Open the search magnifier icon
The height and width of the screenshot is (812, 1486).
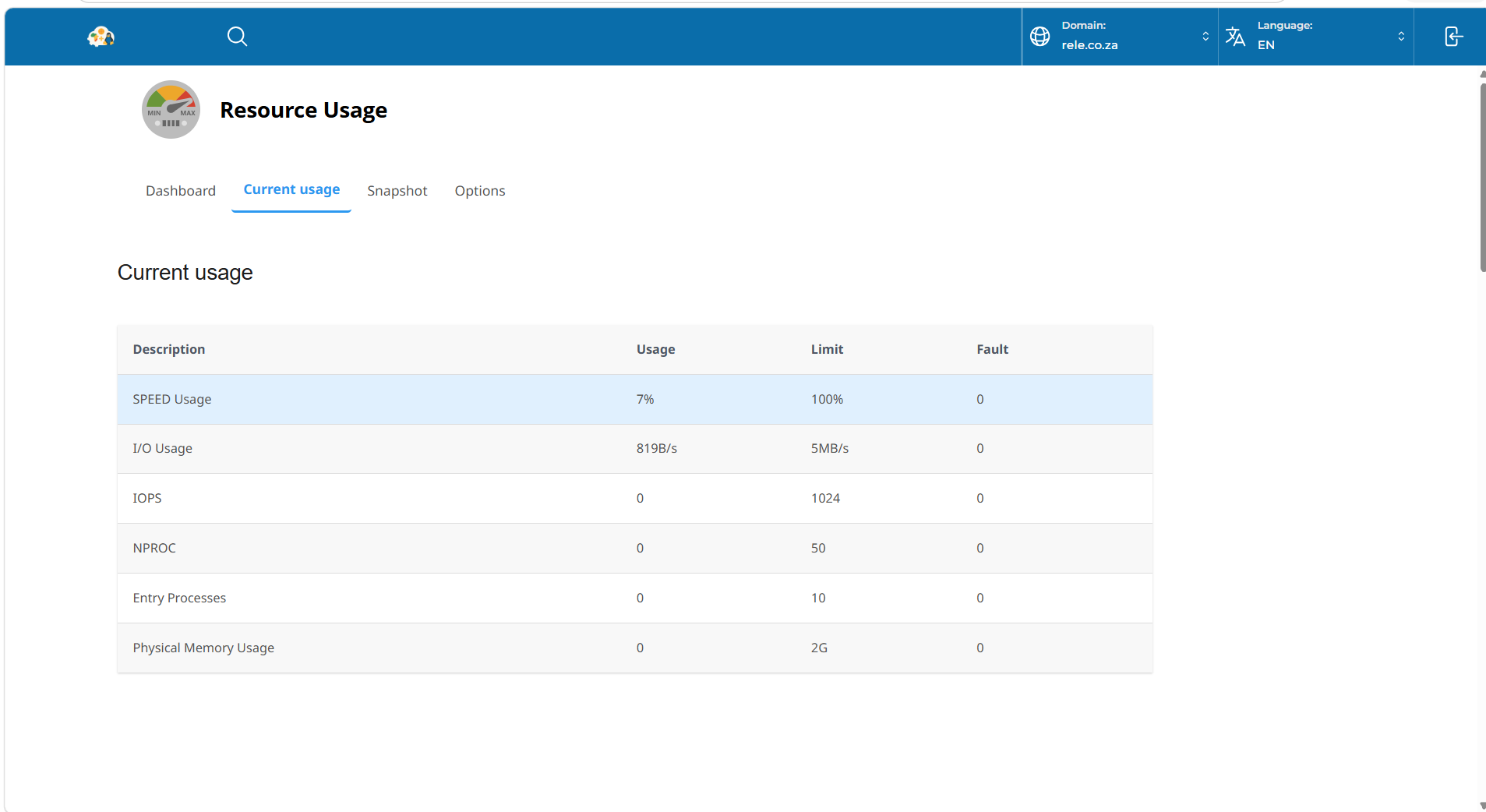tap(237, 37)
